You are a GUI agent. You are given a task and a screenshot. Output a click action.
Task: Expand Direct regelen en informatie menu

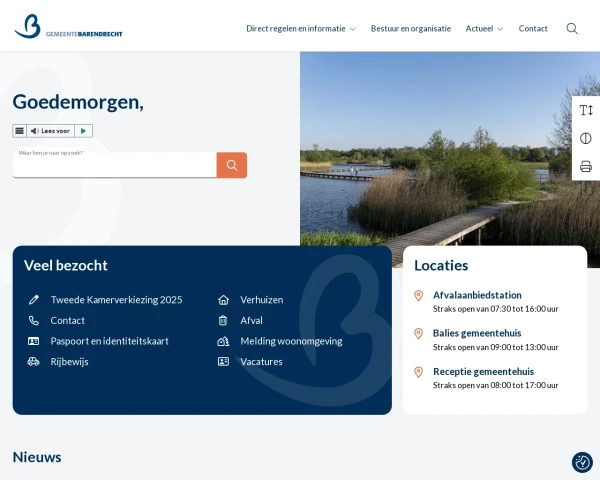click(x=300, y=28)
